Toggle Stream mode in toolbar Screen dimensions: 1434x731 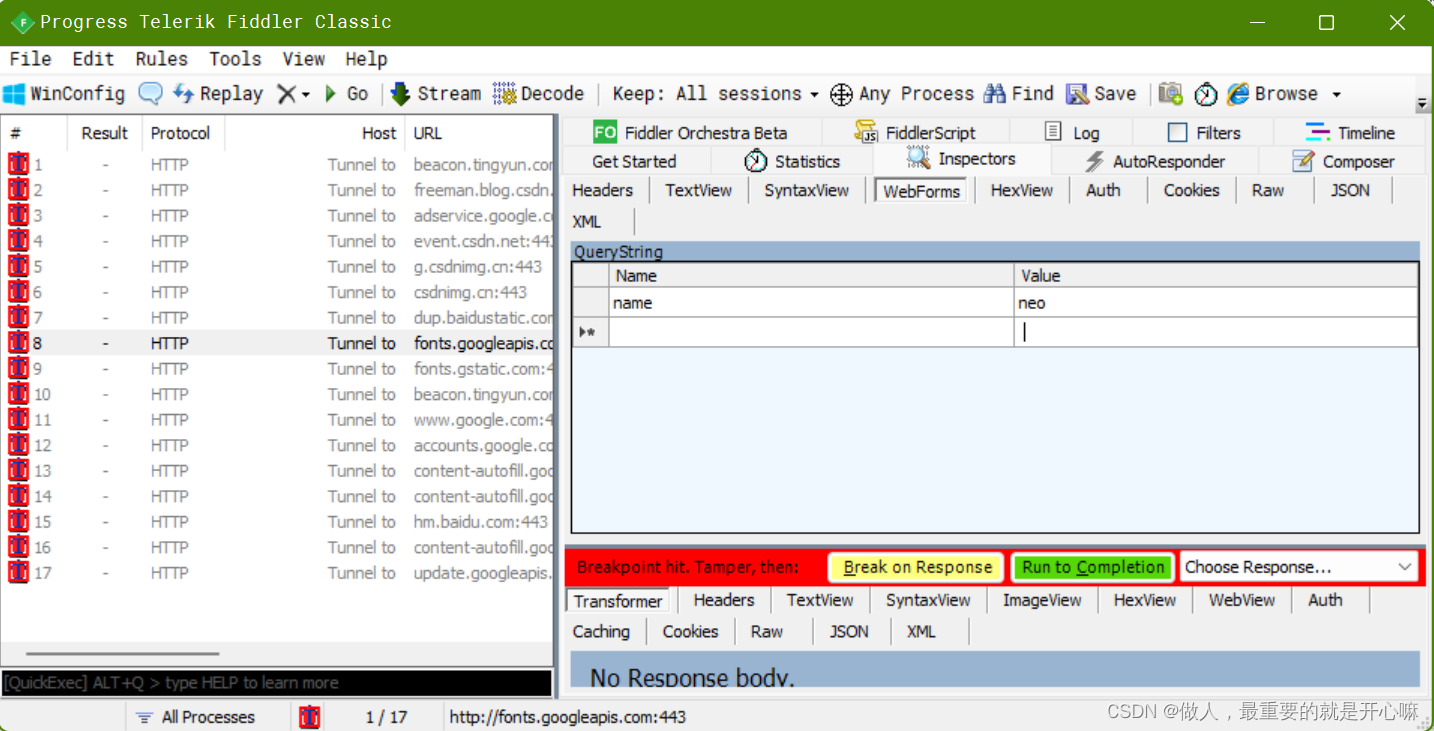[436, 94]
